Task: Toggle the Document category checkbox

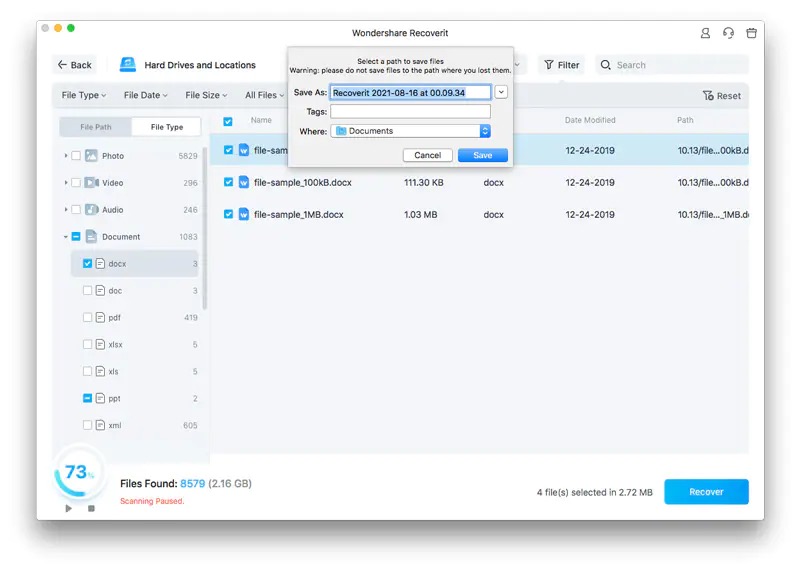Action: (76, 236)
